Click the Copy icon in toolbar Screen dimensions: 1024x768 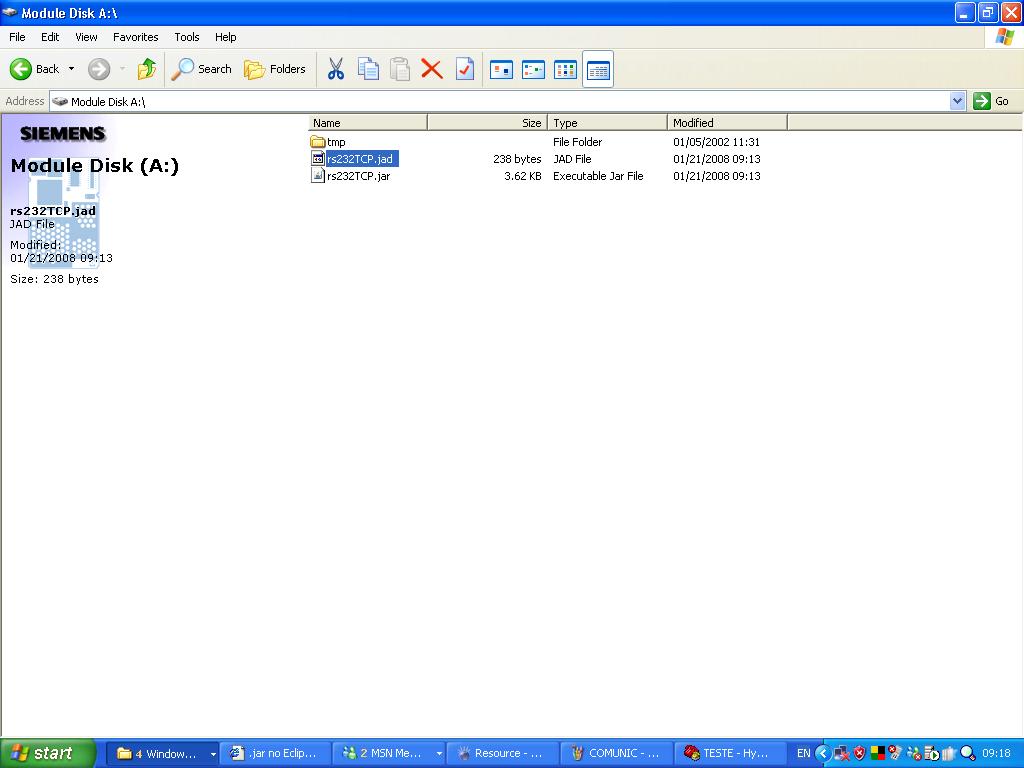[x=368, y=69]
